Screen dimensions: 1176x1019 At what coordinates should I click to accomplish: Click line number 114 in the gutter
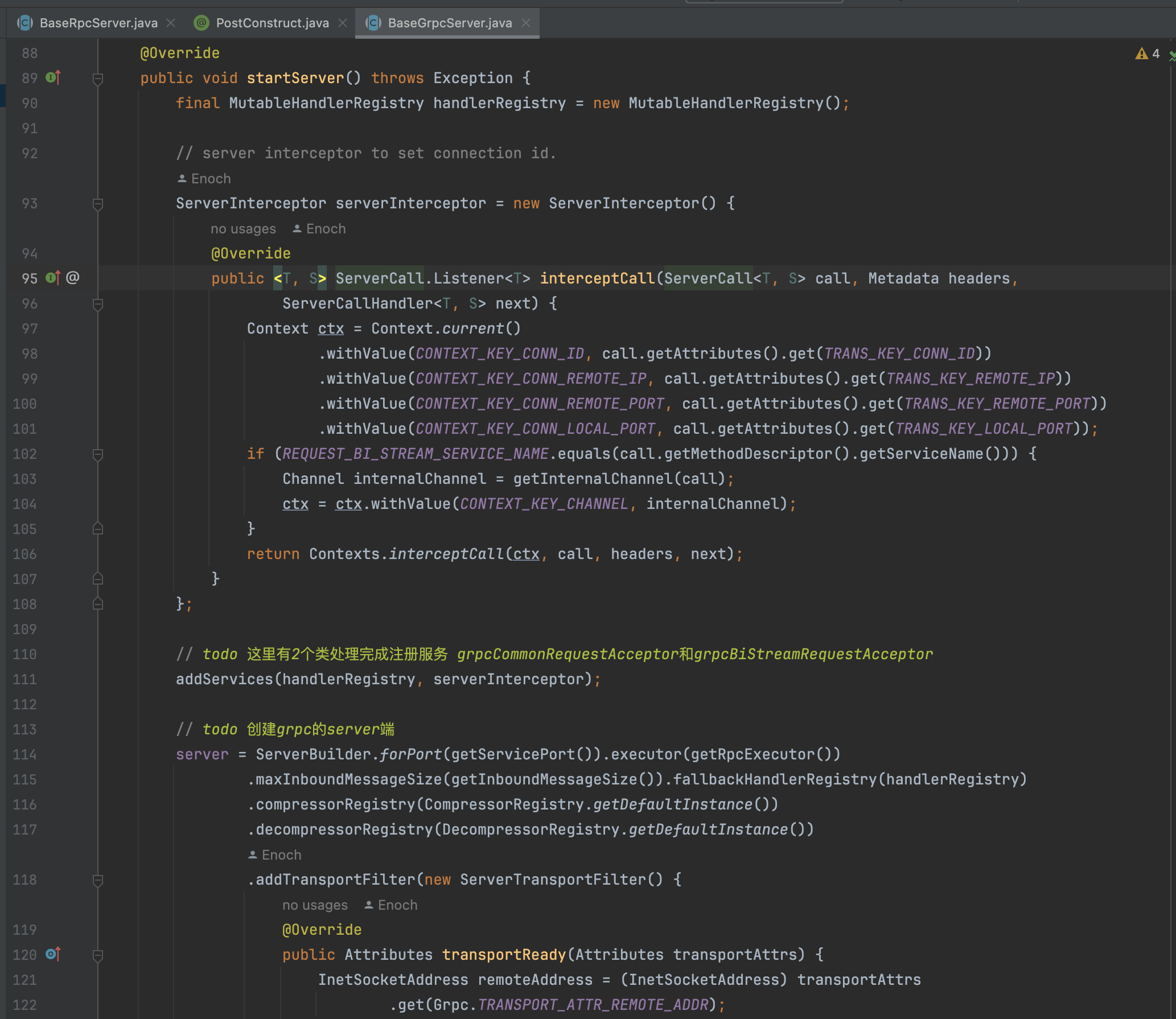pos(24,754)
